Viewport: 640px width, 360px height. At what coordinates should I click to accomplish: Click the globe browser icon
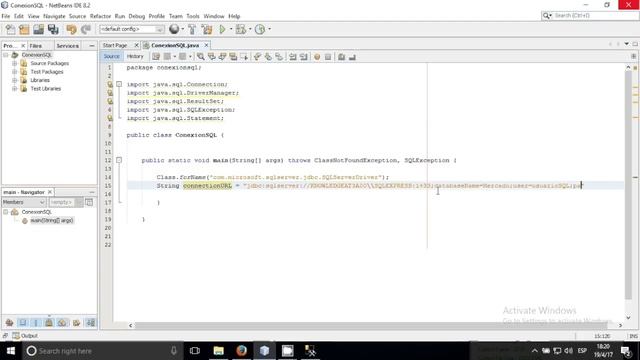[174, 29]
